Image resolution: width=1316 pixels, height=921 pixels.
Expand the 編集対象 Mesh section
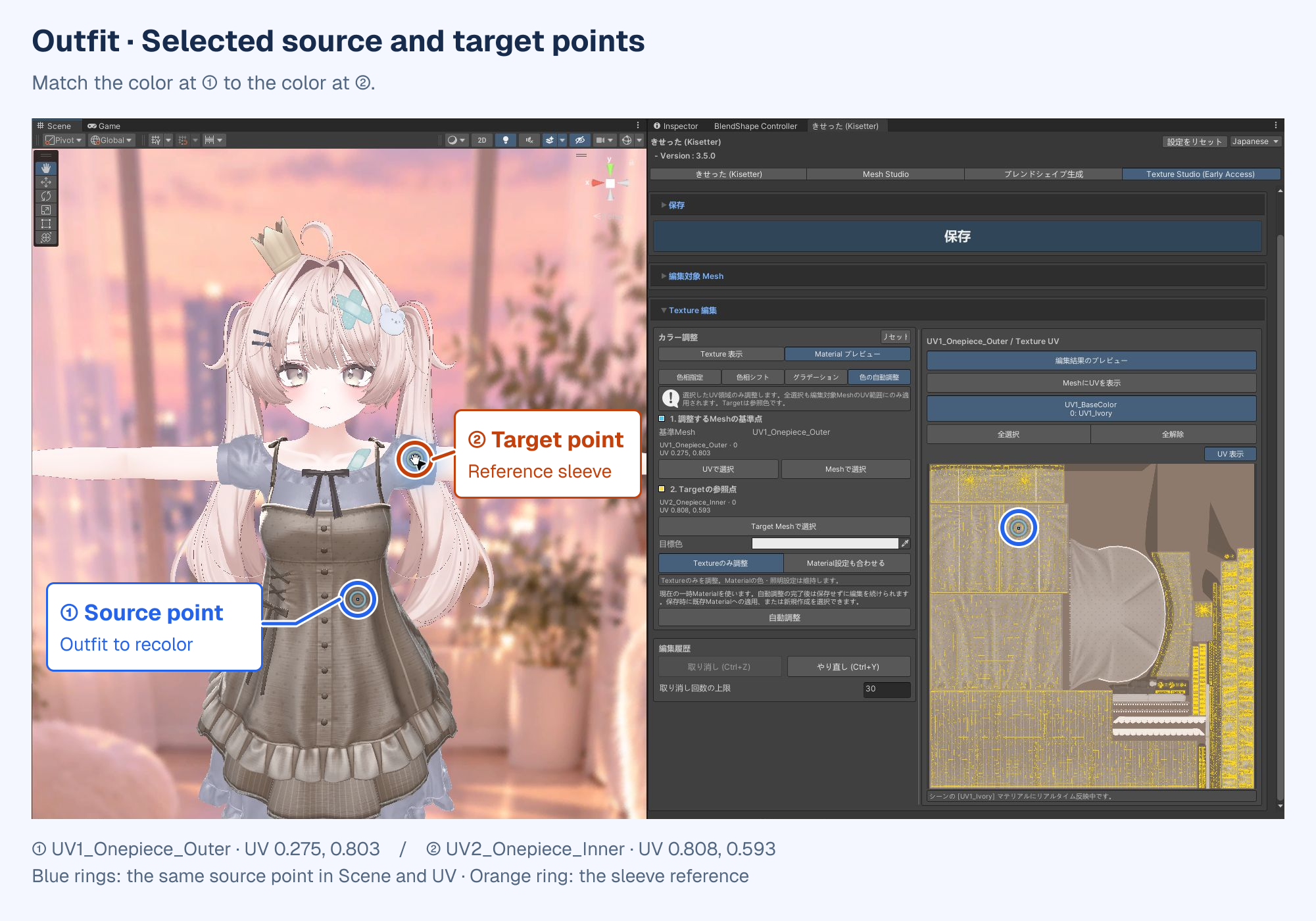(957, 276)
